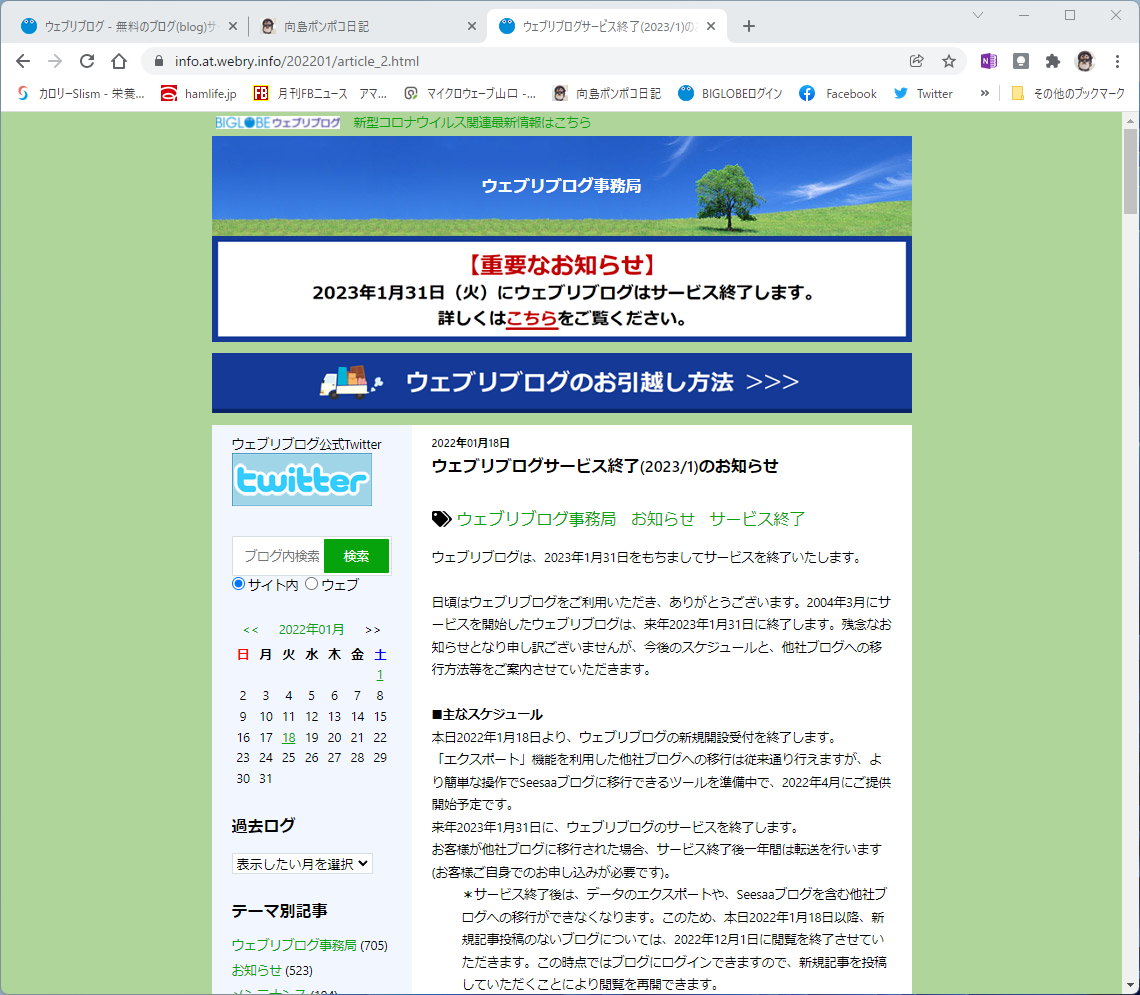This screenshot has height=995, width=1140.
Task: Click the 過去ログ sidebar heading
Action: 263,826
